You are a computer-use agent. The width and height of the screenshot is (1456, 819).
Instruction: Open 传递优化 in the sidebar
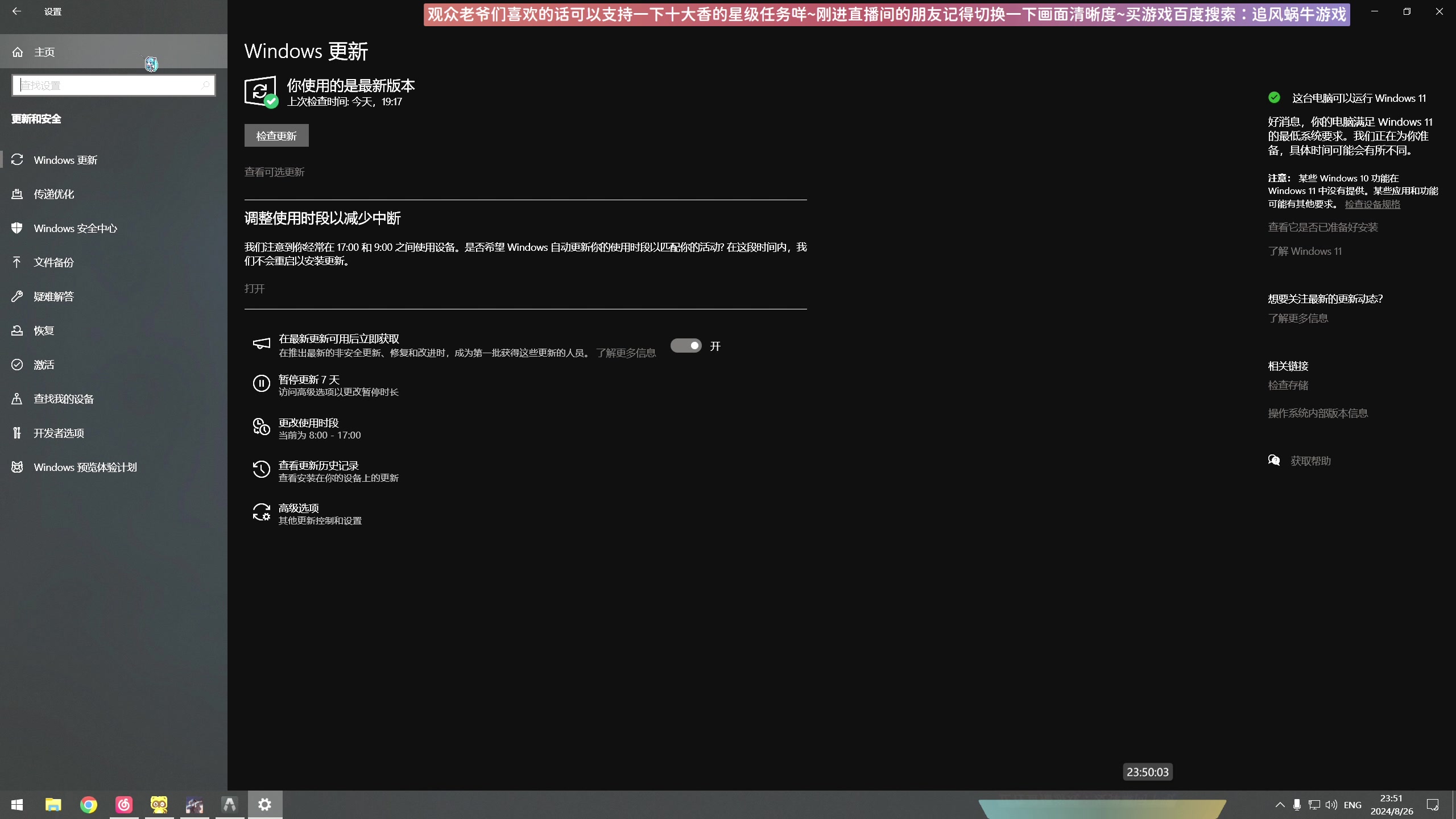[114, 194]
